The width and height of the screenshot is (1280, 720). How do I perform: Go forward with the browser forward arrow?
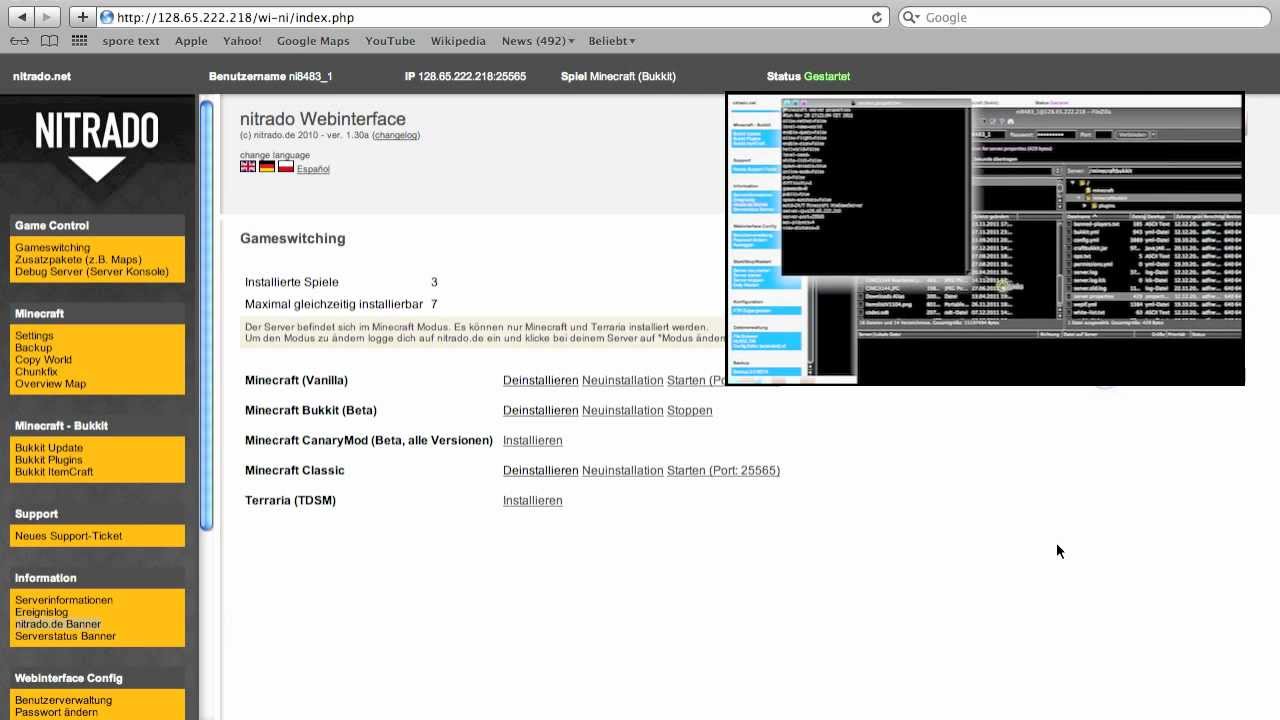coord(47,17)
